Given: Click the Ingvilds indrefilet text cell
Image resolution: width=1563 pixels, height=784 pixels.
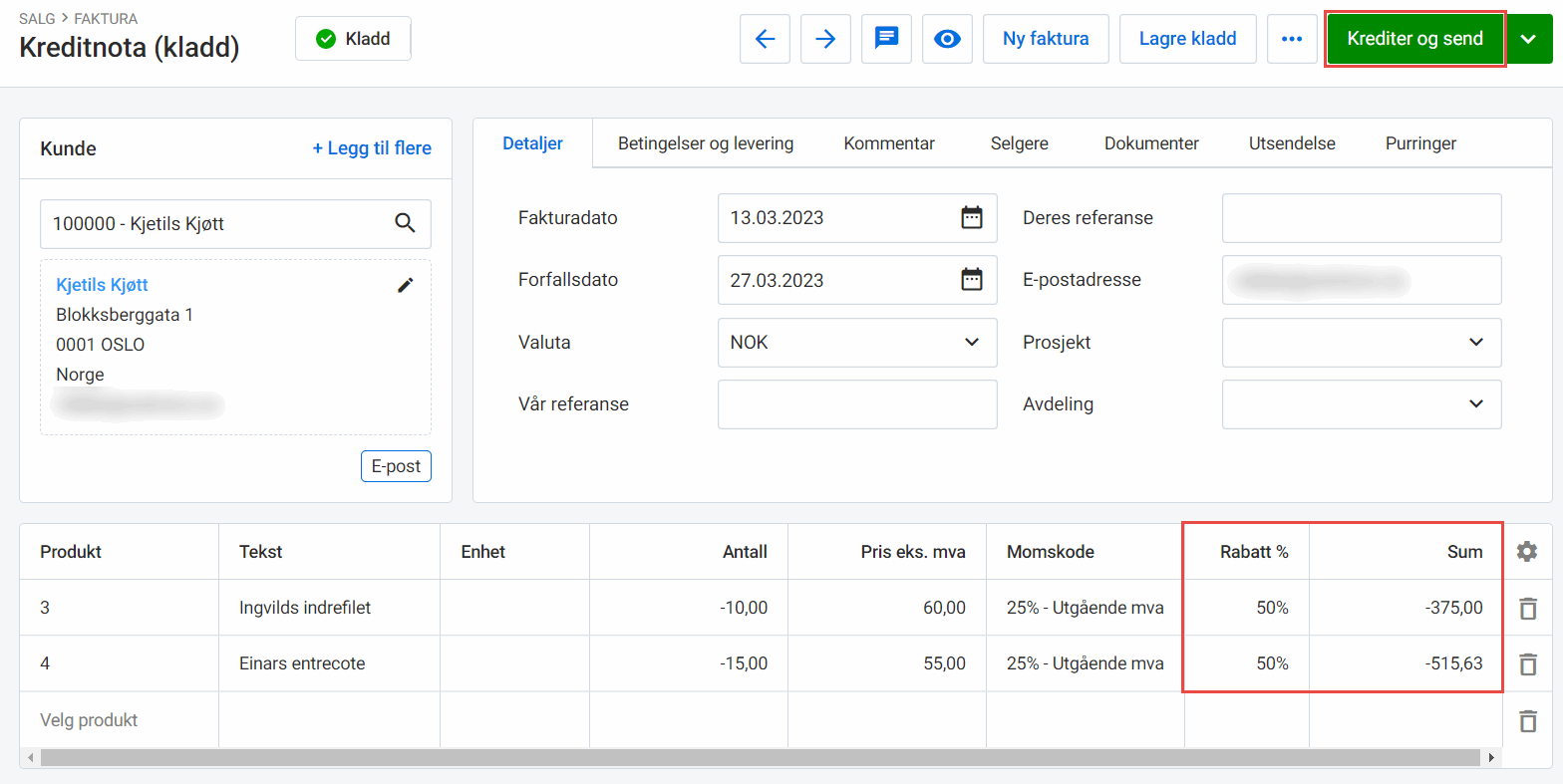Looking at the screenshot, I should [x=329, y=608].
